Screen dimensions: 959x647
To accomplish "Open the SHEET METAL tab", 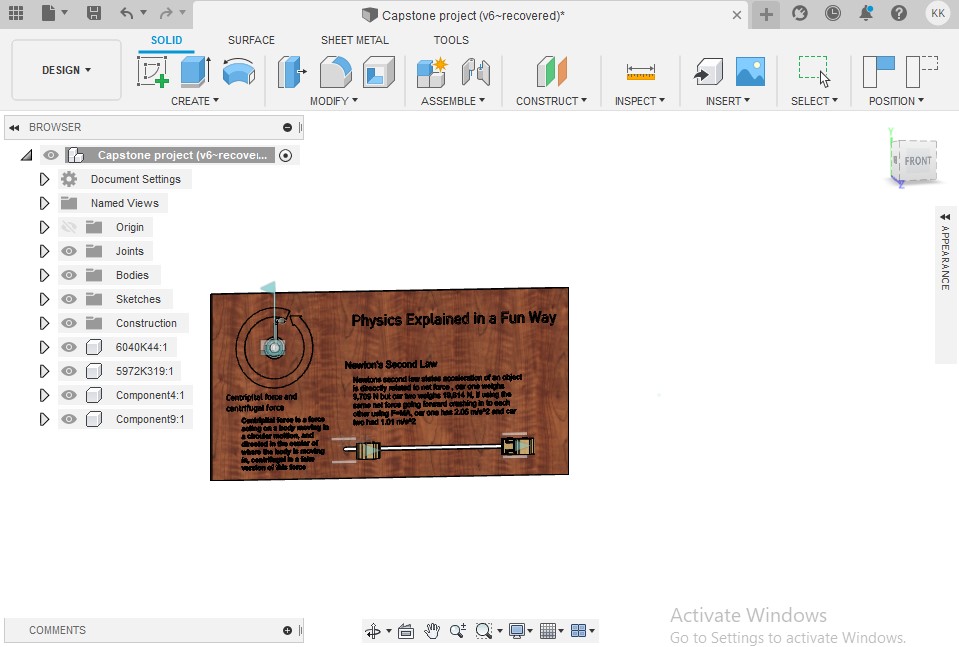I will (354, 40).
